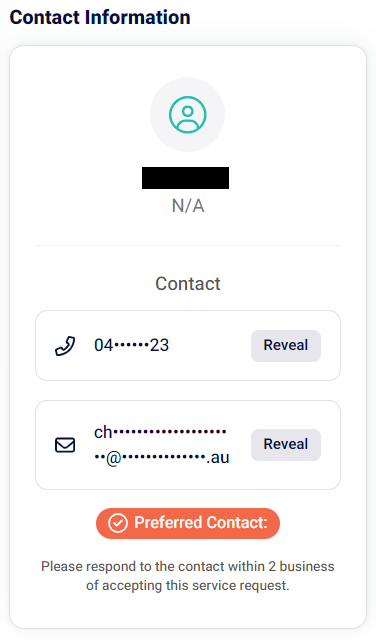This screenshot has width=376, height=640.
Task: Click the Contact Information page heading
Action: tap(100, 18)
